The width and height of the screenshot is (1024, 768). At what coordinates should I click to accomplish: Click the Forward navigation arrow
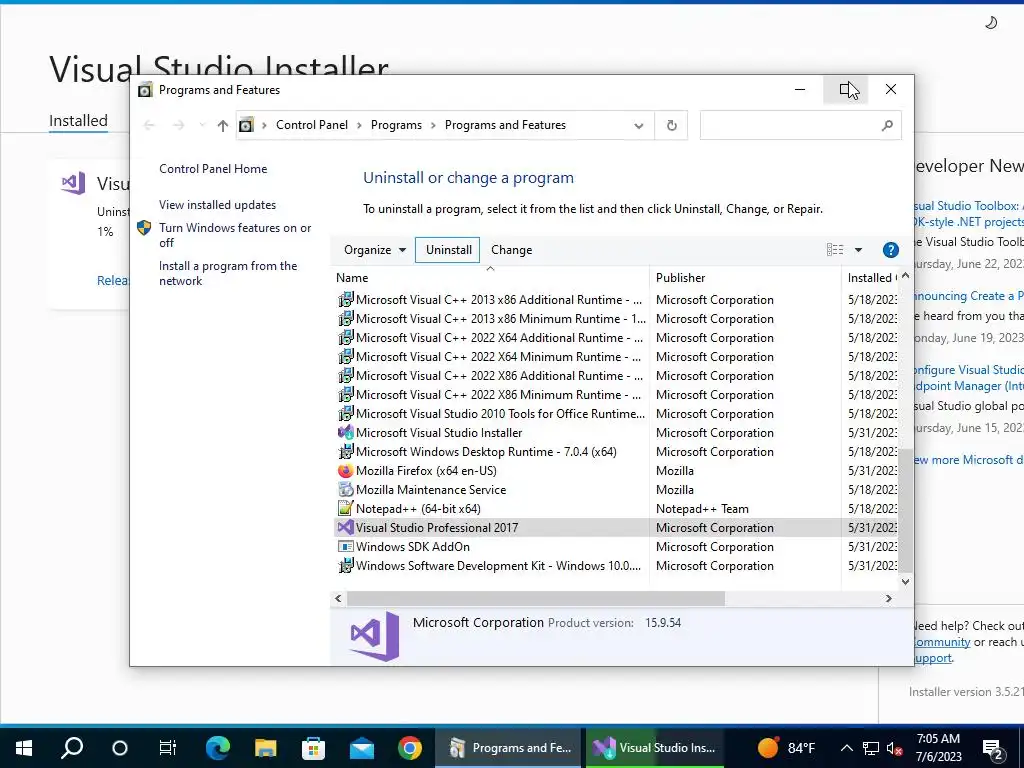pyautogui.click(x=178, y=125)
